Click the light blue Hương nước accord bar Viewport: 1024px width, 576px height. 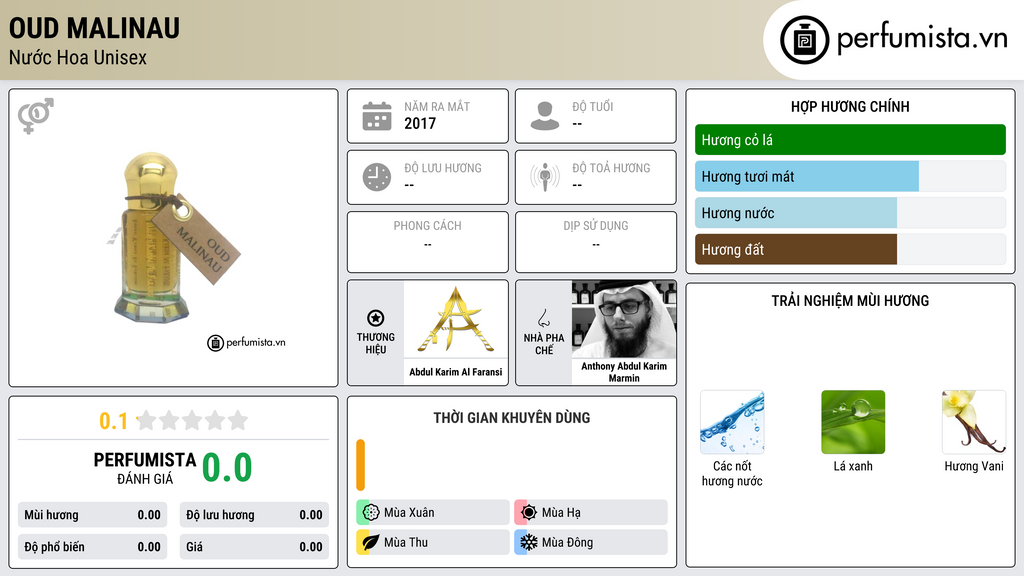[x=795, y=213]
